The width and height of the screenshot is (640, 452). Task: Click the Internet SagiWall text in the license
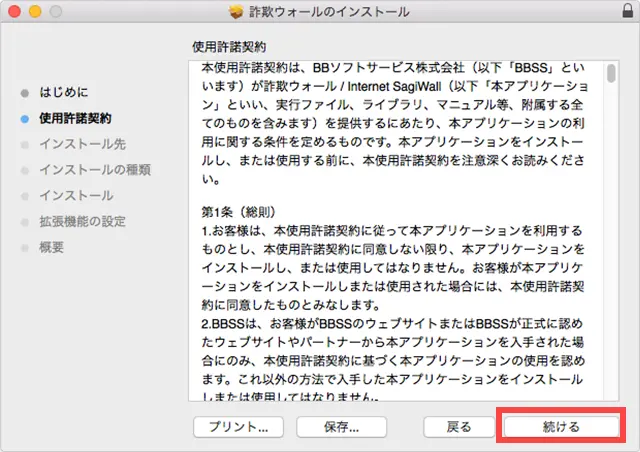tap(394, 86)
